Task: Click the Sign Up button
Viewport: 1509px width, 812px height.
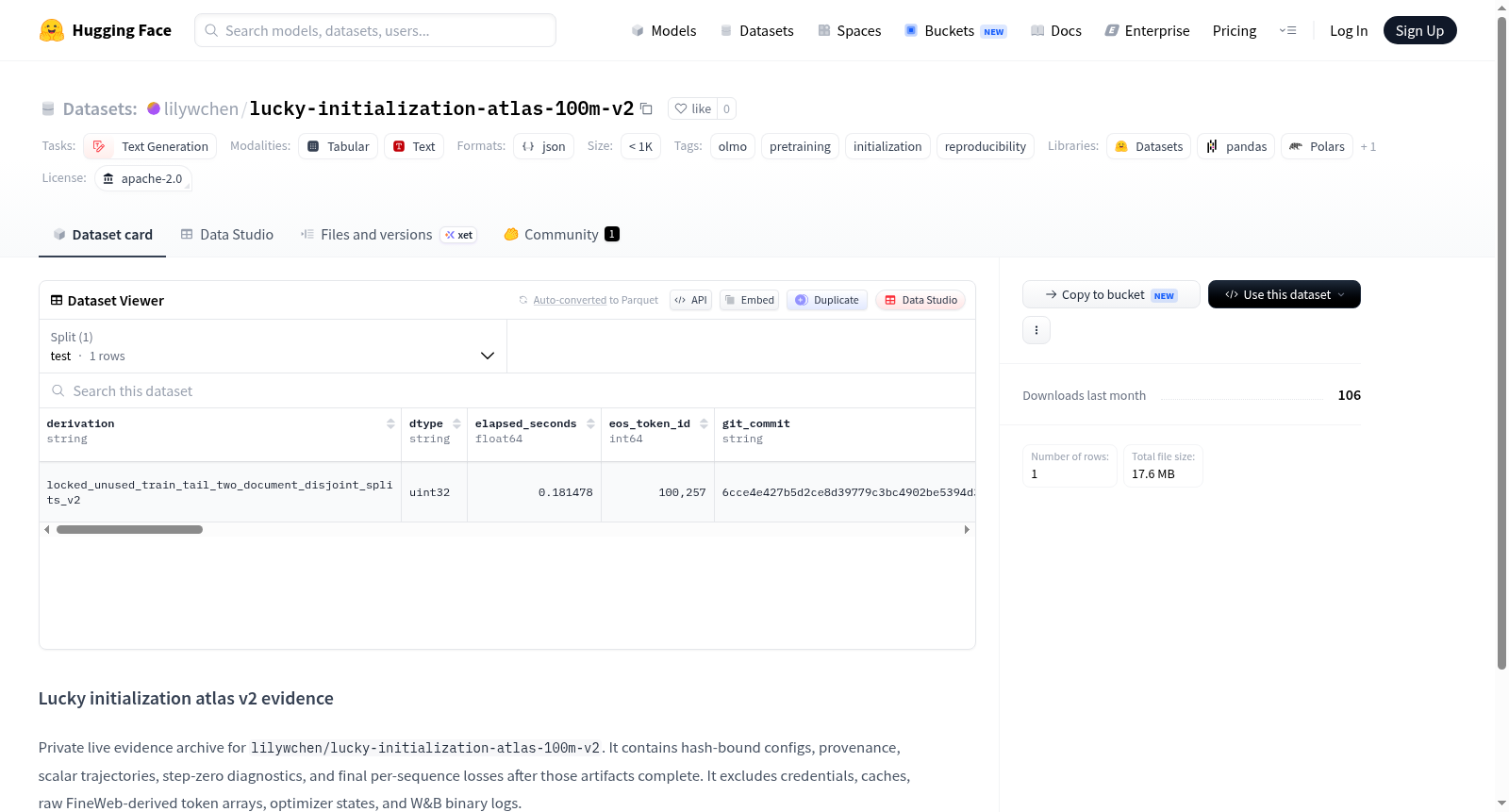Action: [1419, 30]
